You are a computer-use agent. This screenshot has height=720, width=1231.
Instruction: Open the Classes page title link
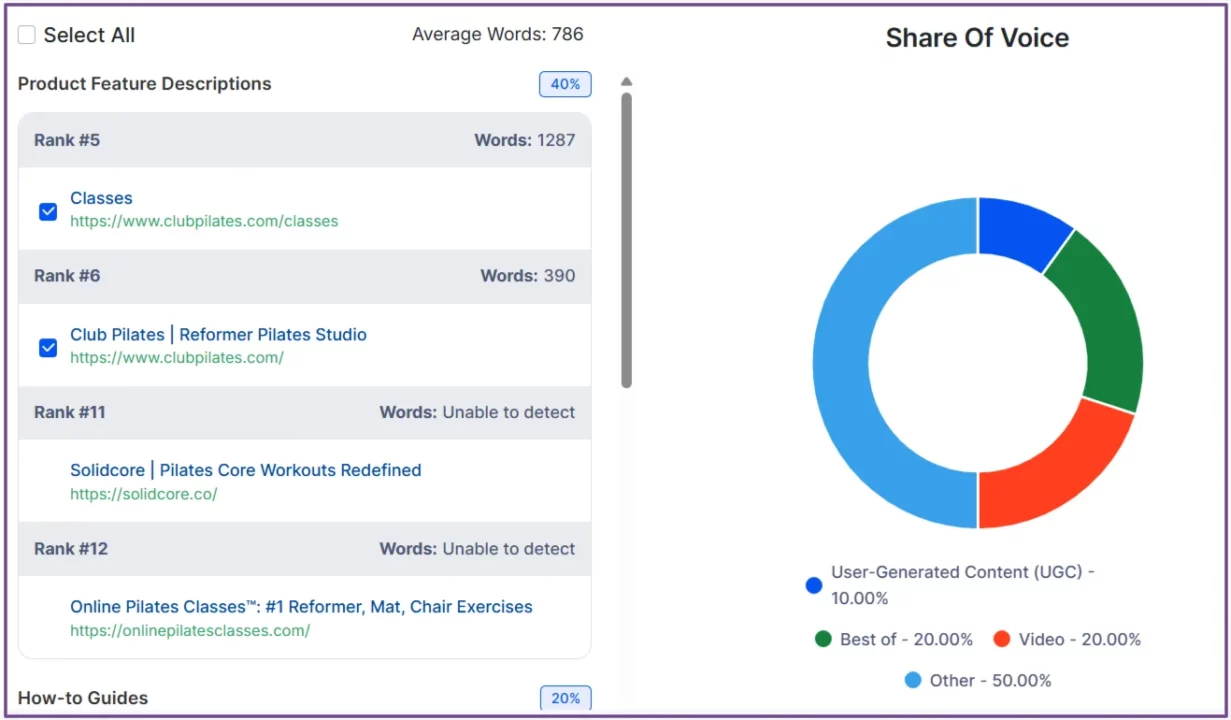point(101,198)
